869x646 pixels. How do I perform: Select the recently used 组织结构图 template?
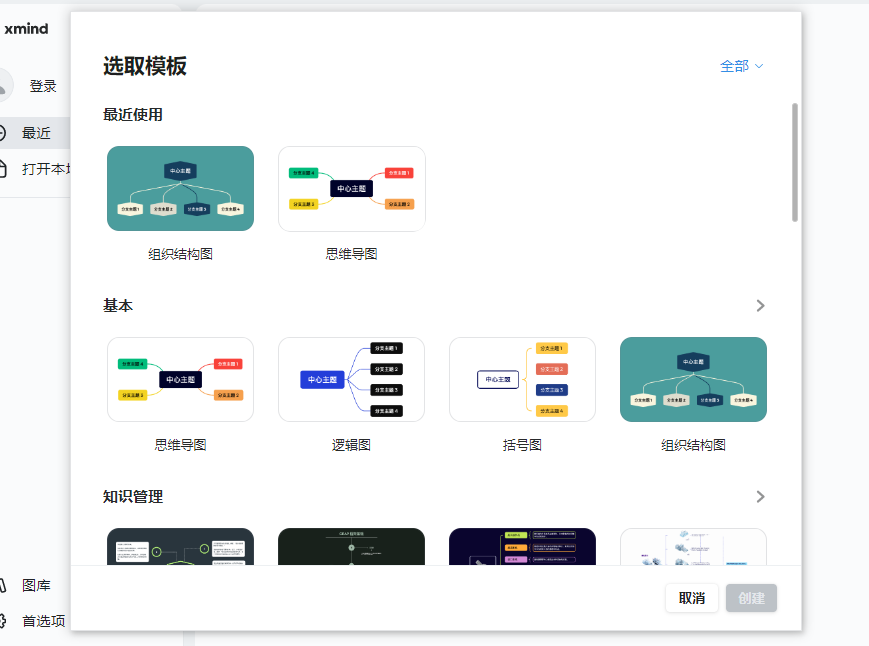180,188
